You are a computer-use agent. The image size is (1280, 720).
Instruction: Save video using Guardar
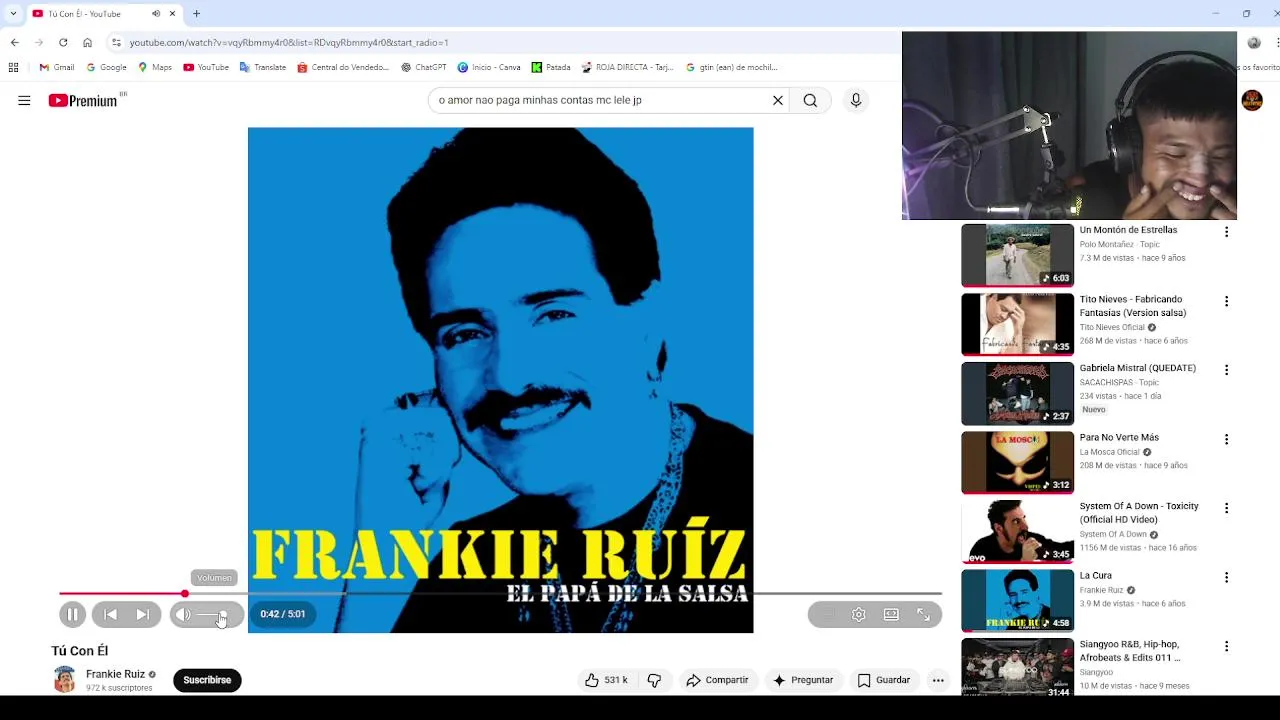point(884,680)
